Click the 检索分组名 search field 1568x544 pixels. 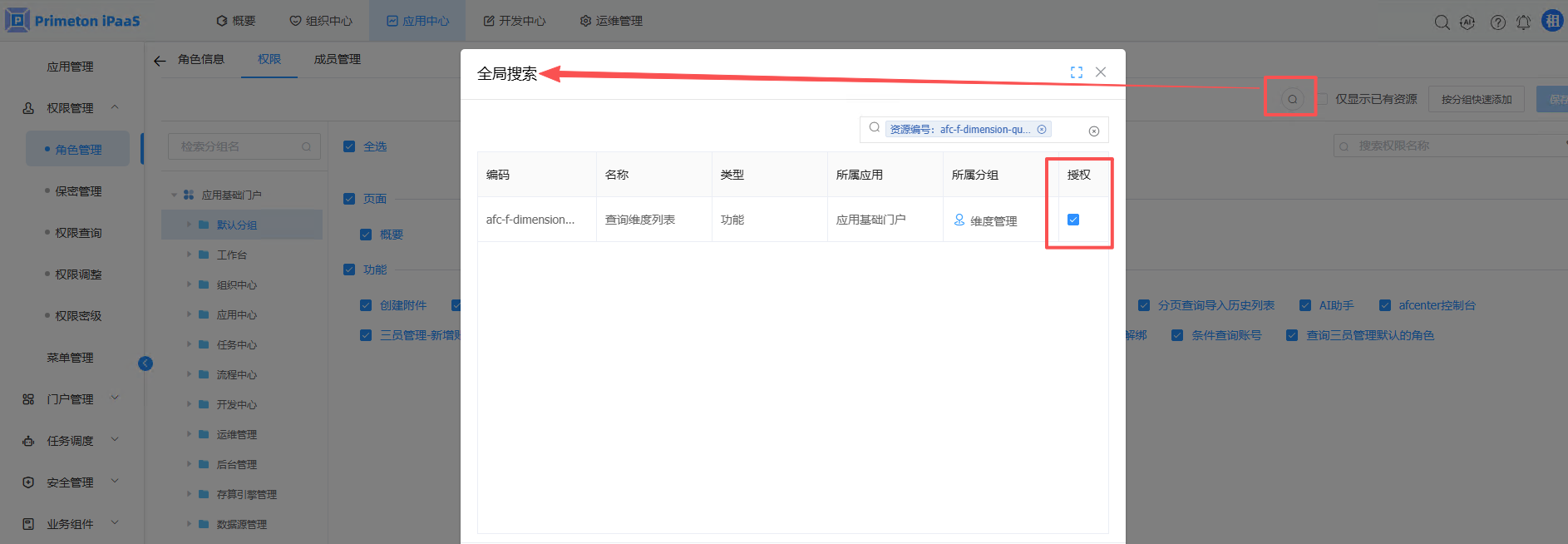(x=237, y=146)
